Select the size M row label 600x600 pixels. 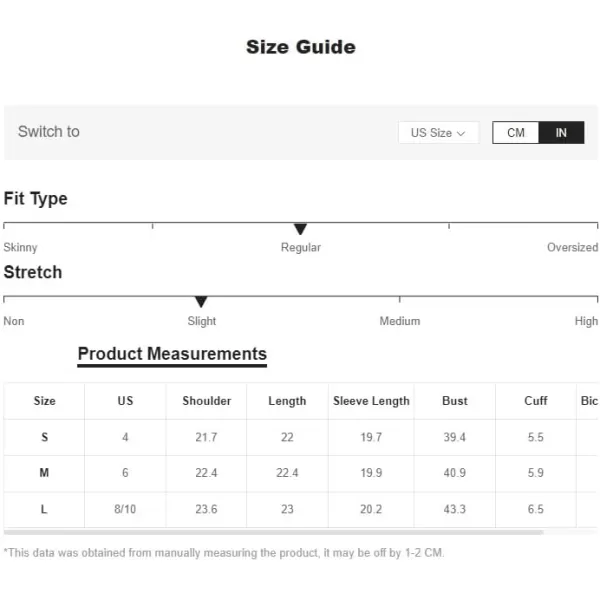(44, 473)
